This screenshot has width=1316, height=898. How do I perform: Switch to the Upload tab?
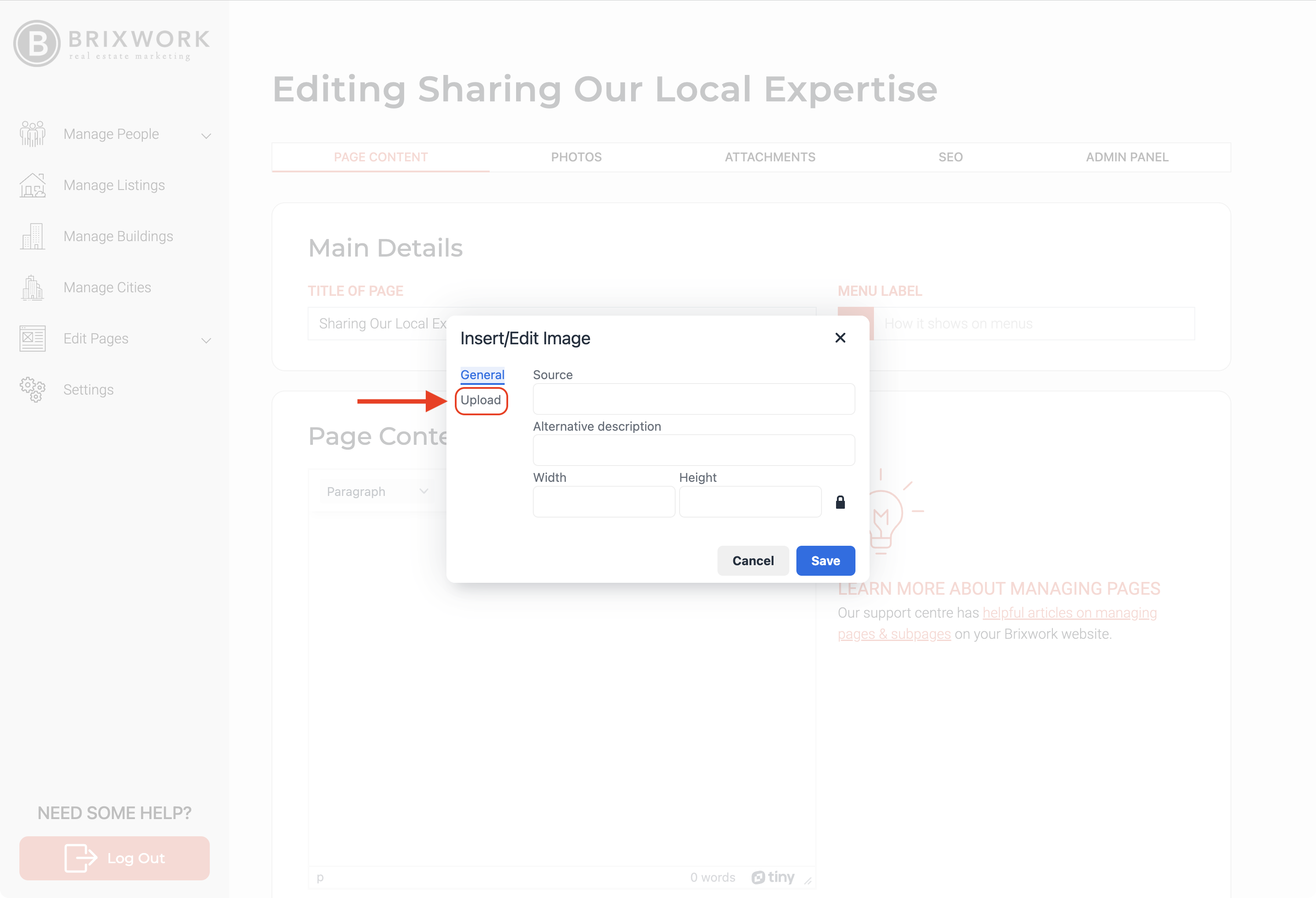tap(480, 400)
